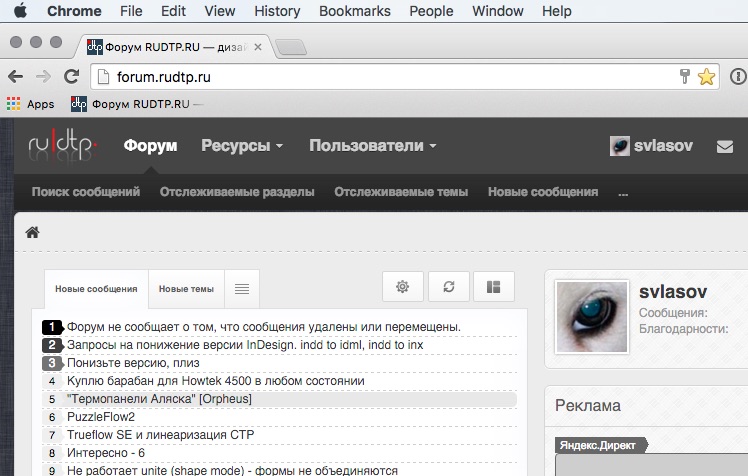The height and width of the screenshot is (476, 748).
Task: Click the Благодарности: label in sidebar
Action: [684, 329]
